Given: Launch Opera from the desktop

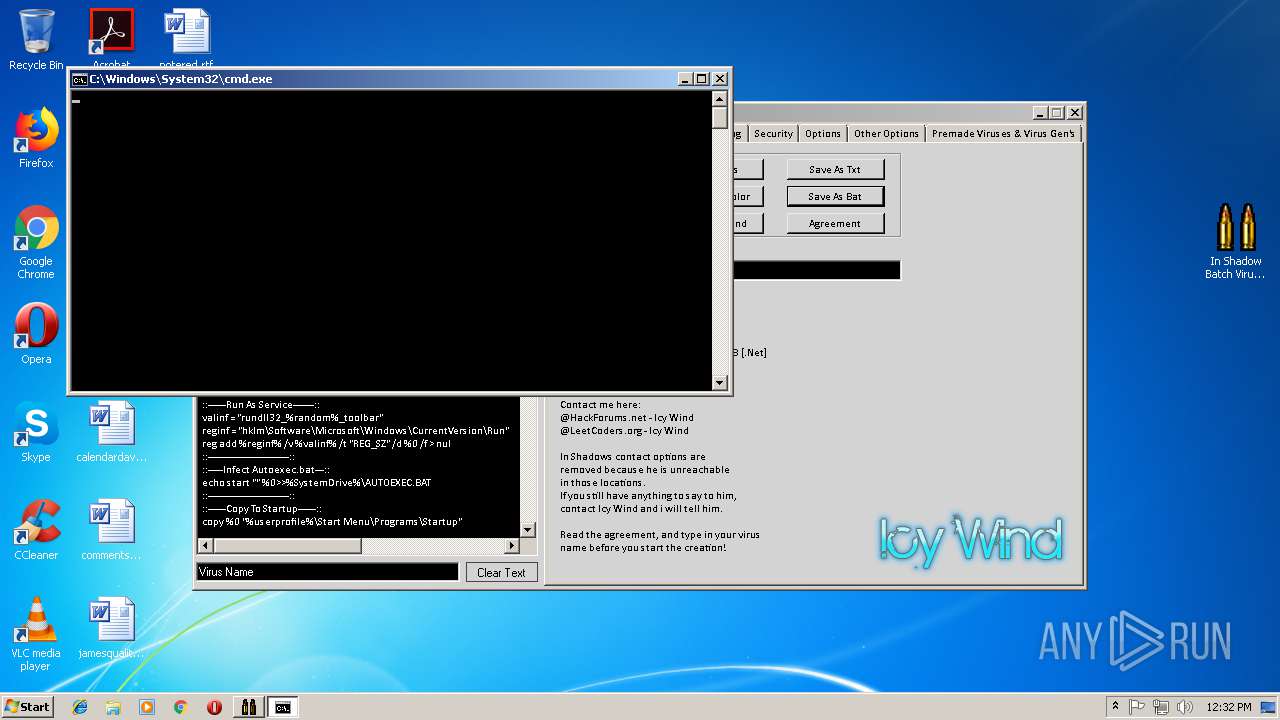Looking at the screenshot, I should [x=36, y=334].
